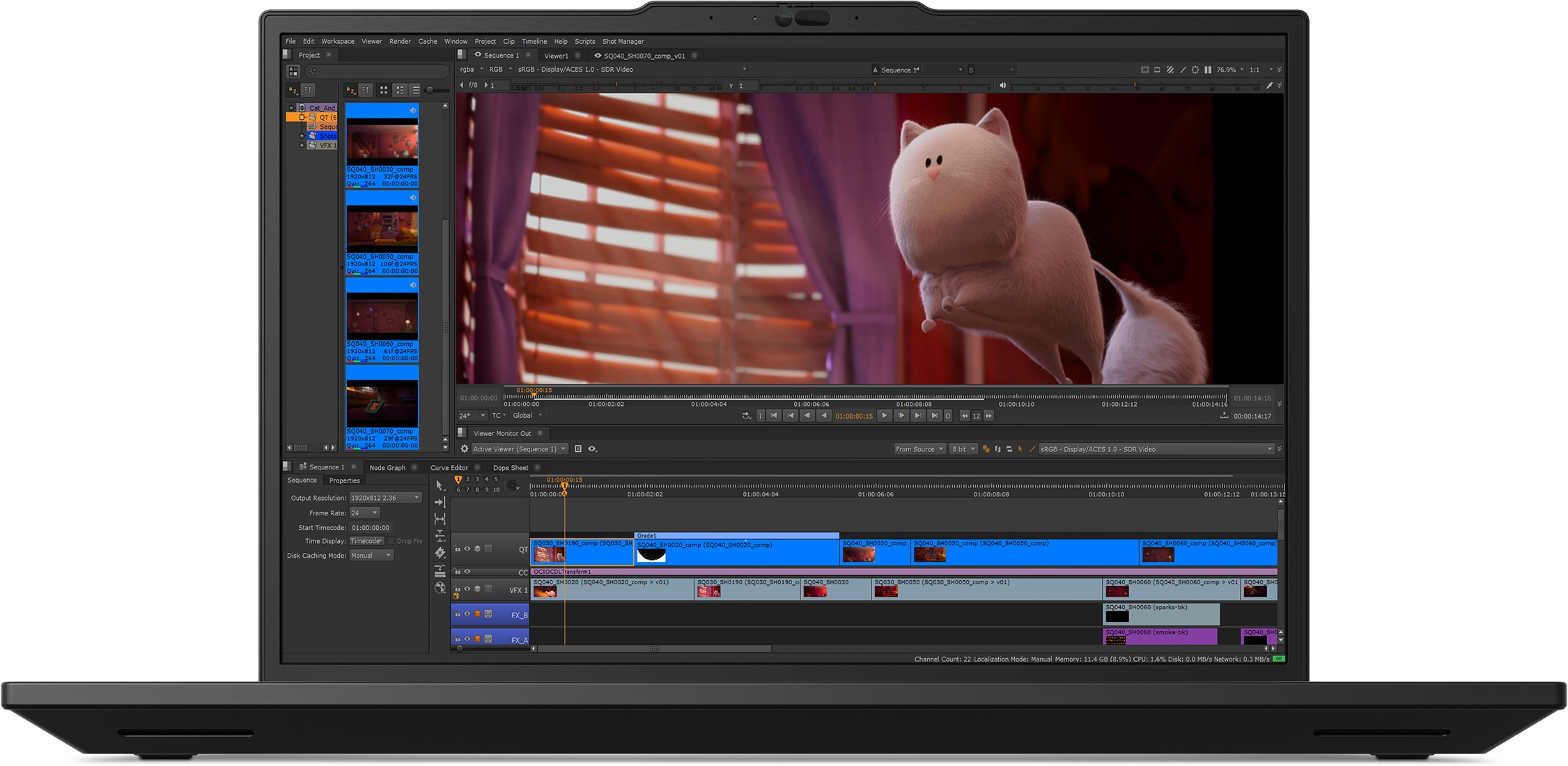Open the Output Resolution dropdown
This screenshot has height=766, width=1568.
coord(385,498)
